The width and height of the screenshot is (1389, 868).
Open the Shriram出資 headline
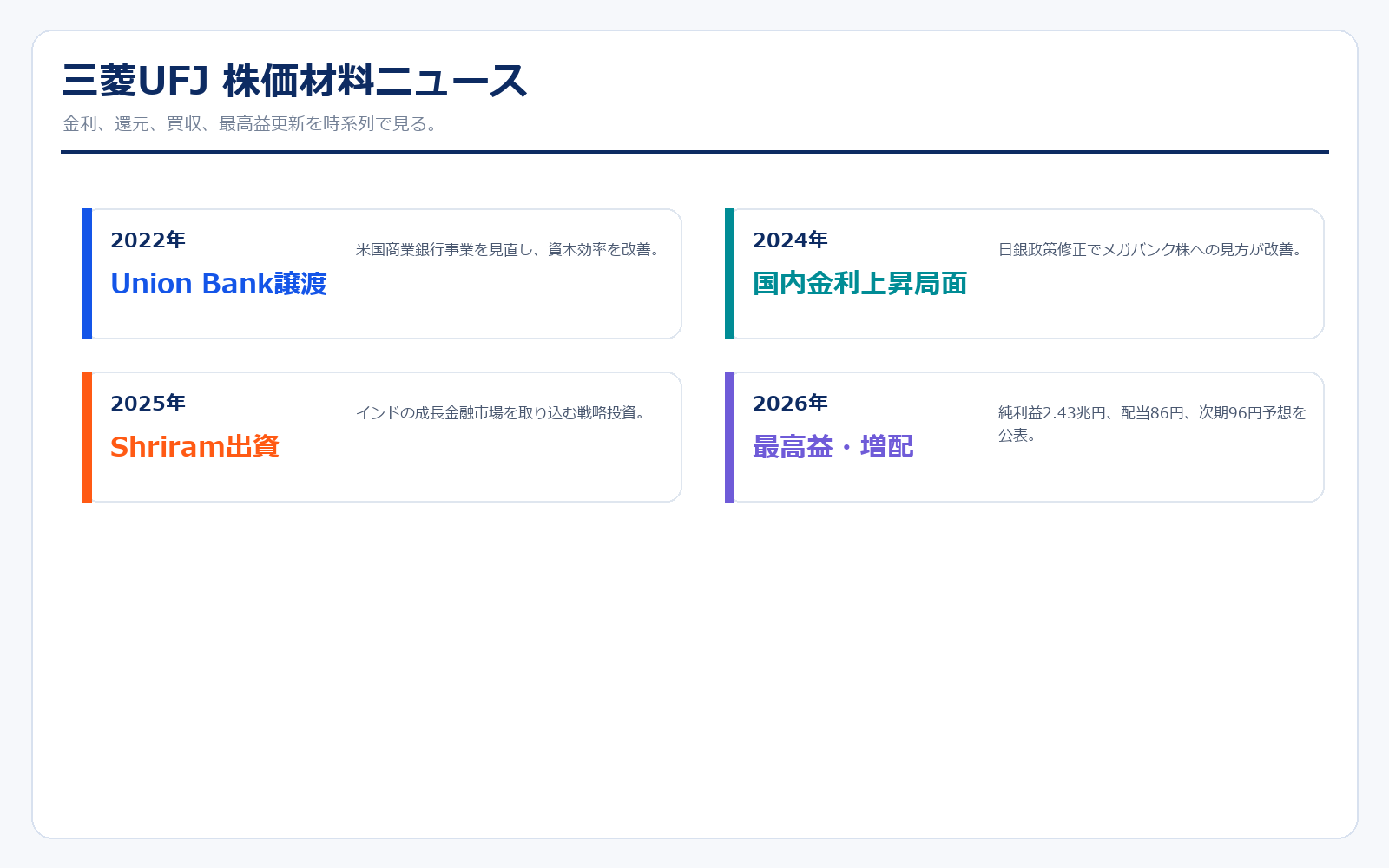194,446
